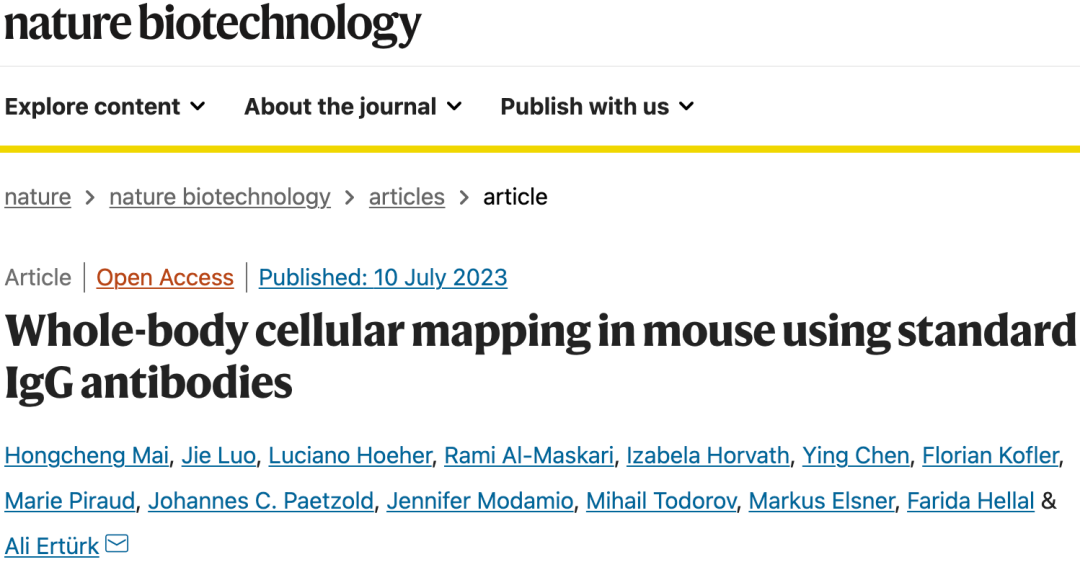Viewport: 1080px width, 562px height.
Task: Expand the Publish with us dropdown
Action: pos(596,107)
